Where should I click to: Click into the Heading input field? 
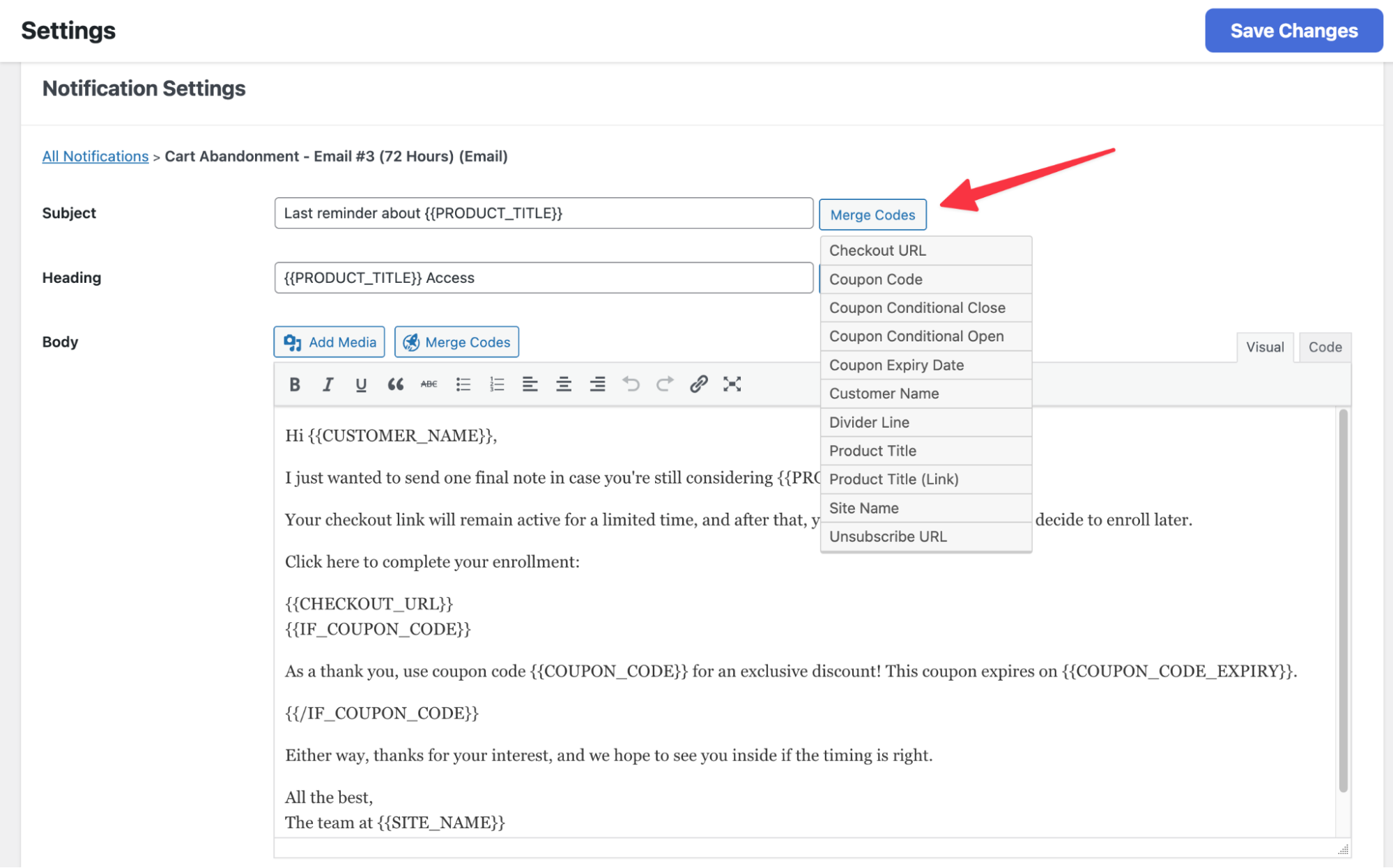tap(544, 278)
